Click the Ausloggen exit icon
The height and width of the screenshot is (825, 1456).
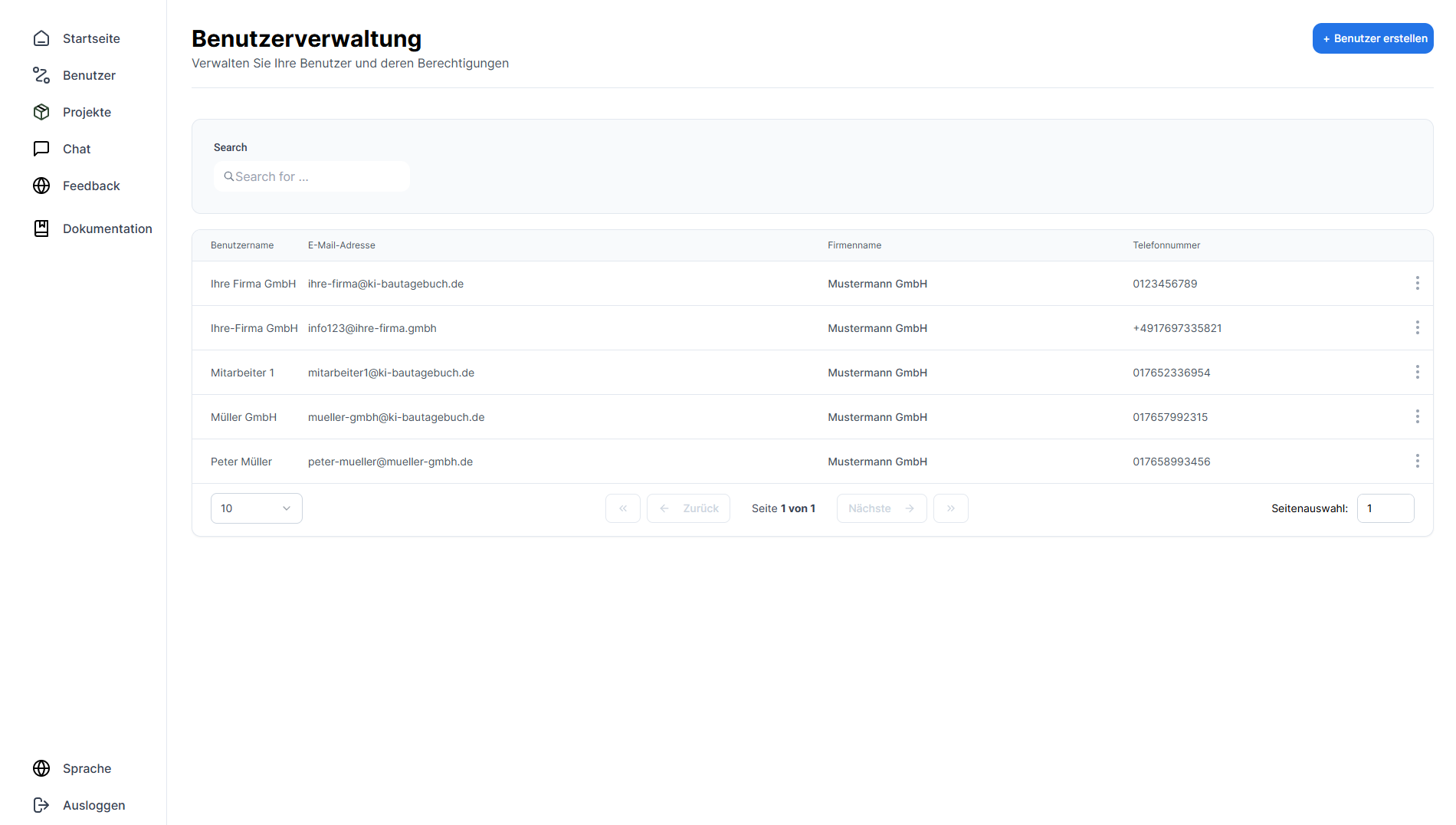(x=41, y=805)
